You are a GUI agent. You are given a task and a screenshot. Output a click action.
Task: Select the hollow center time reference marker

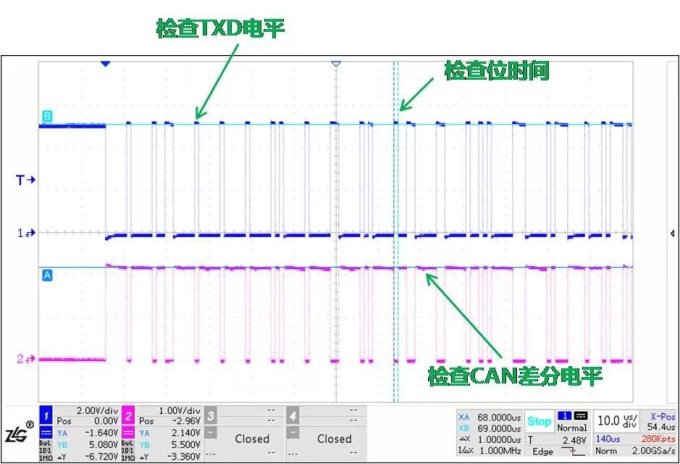tap(336, 64)
